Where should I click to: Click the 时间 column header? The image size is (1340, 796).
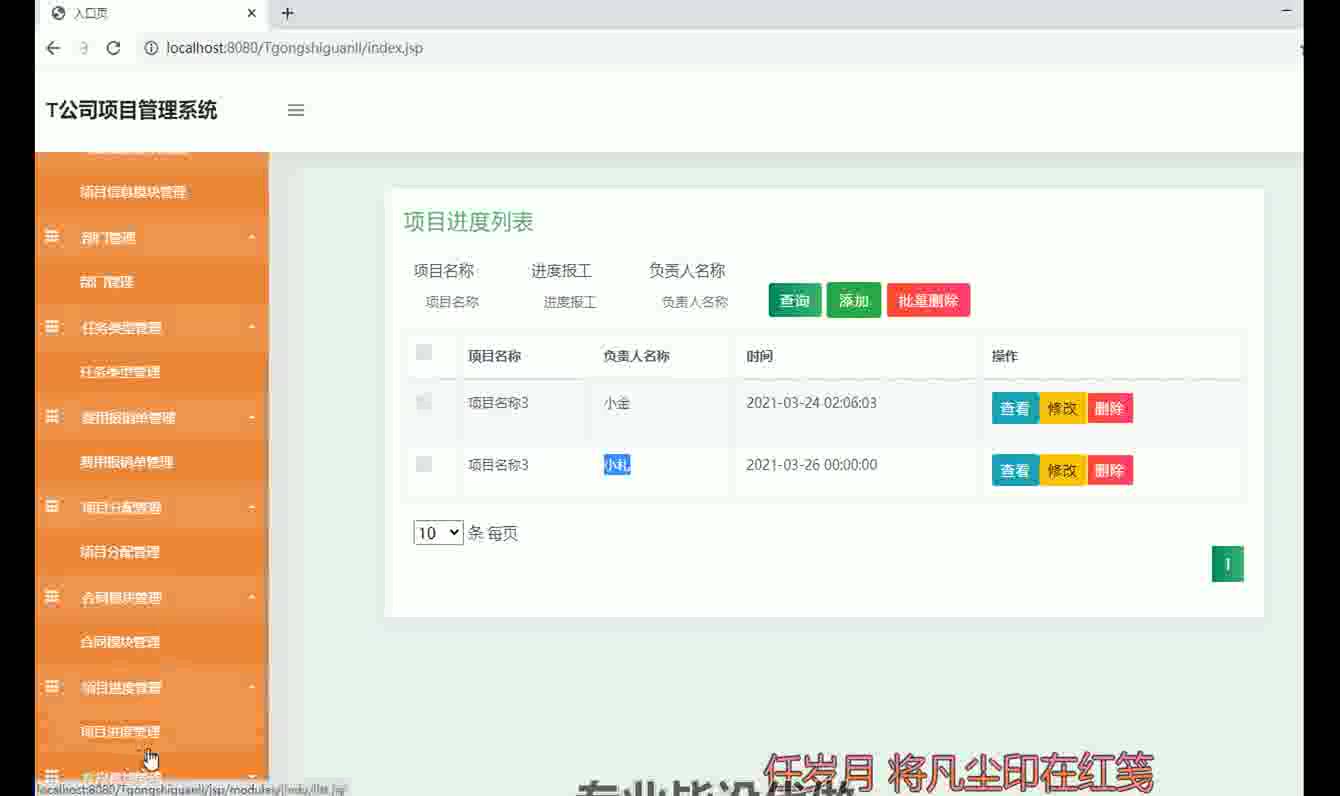coord(760,356)
